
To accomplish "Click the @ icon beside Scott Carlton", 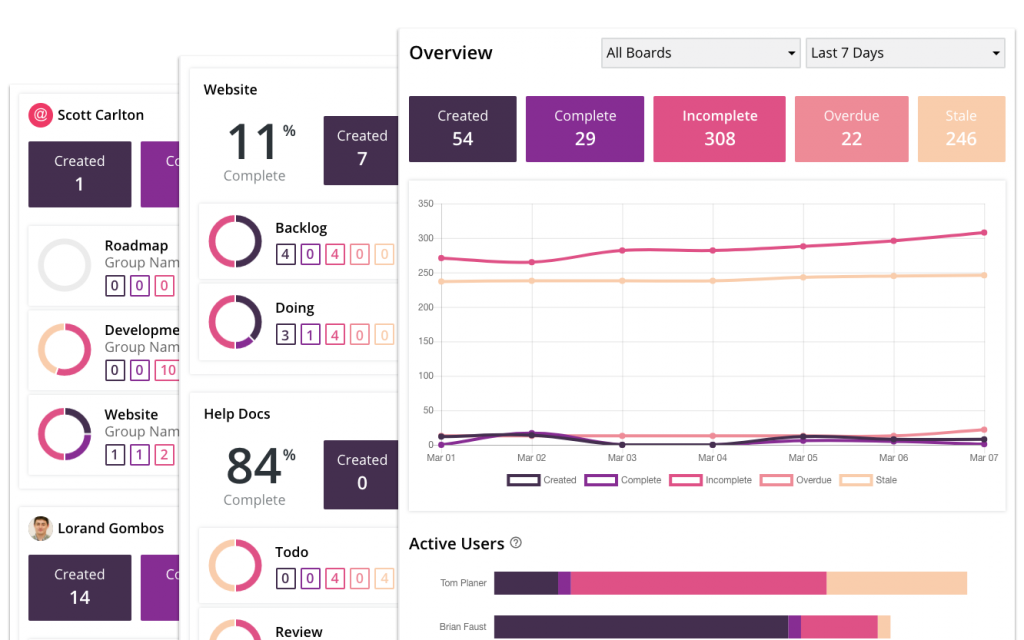I will [39, 115].
